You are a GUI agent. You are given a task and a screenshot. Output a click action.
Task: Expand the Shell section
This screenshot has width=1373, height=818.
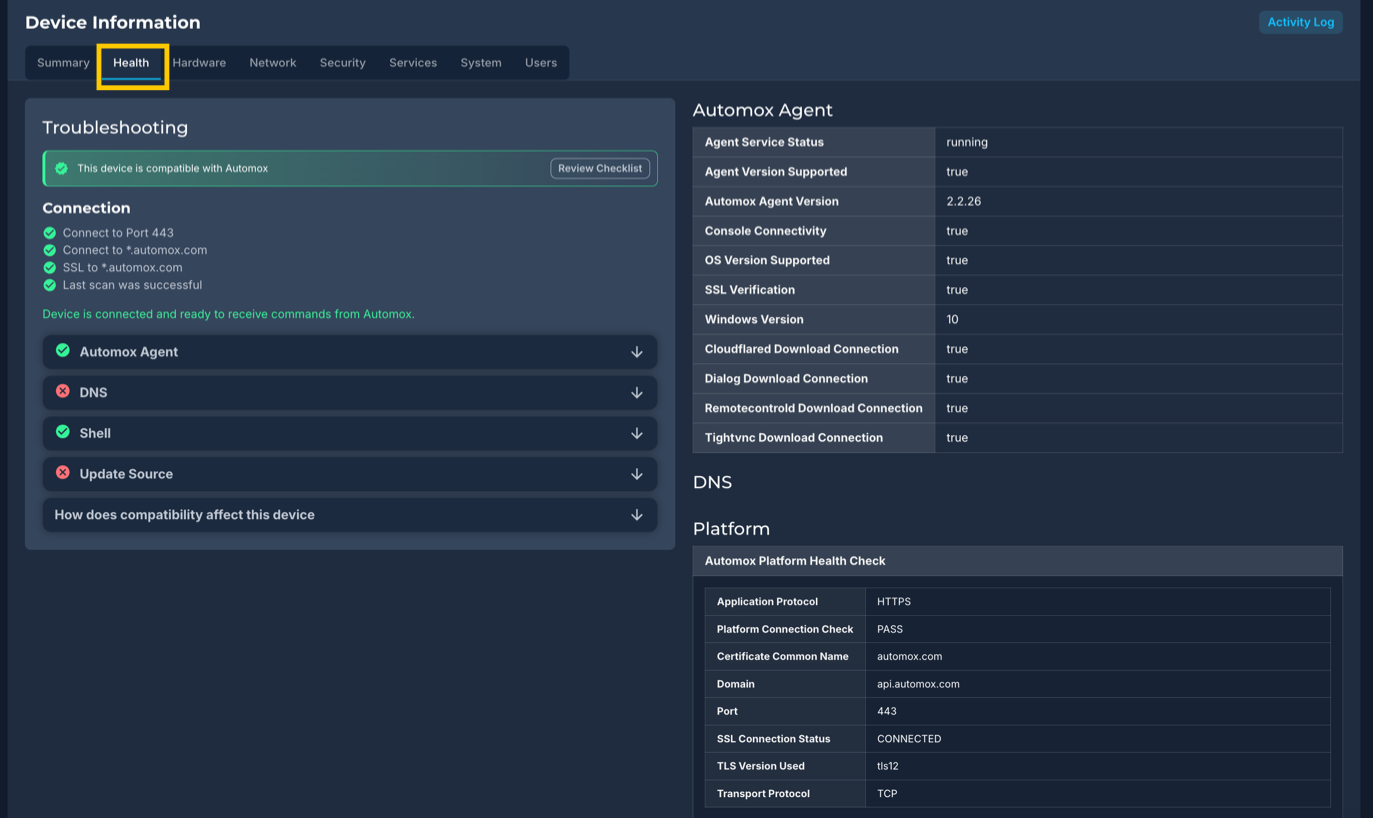pos(350,433)
